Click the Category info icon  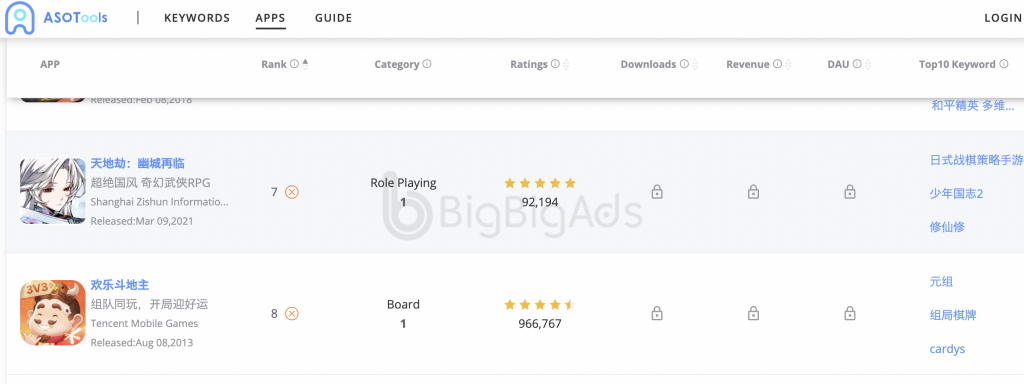426,64
